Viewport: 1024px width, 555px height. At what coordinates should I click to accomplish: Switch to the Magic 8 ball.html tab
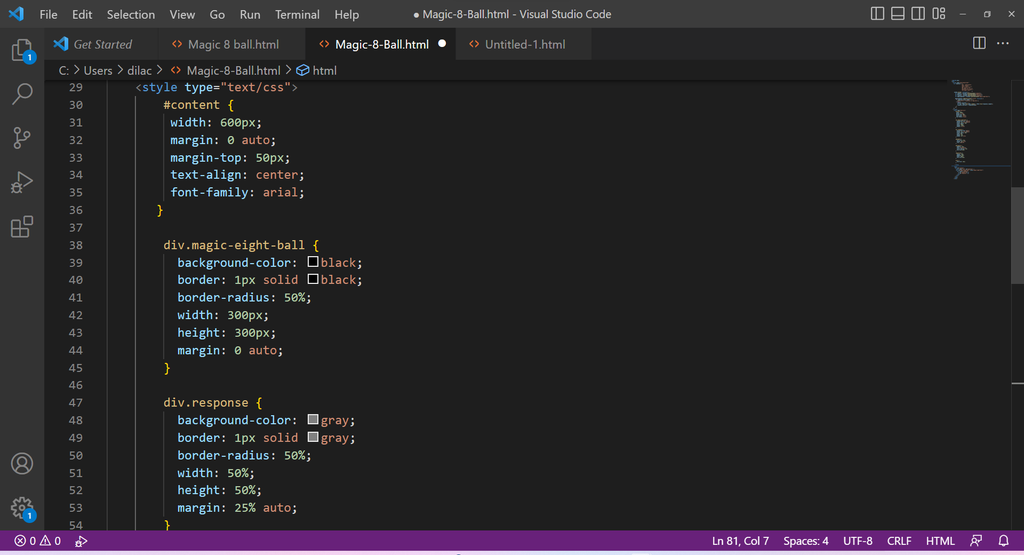tap(232, 44)
